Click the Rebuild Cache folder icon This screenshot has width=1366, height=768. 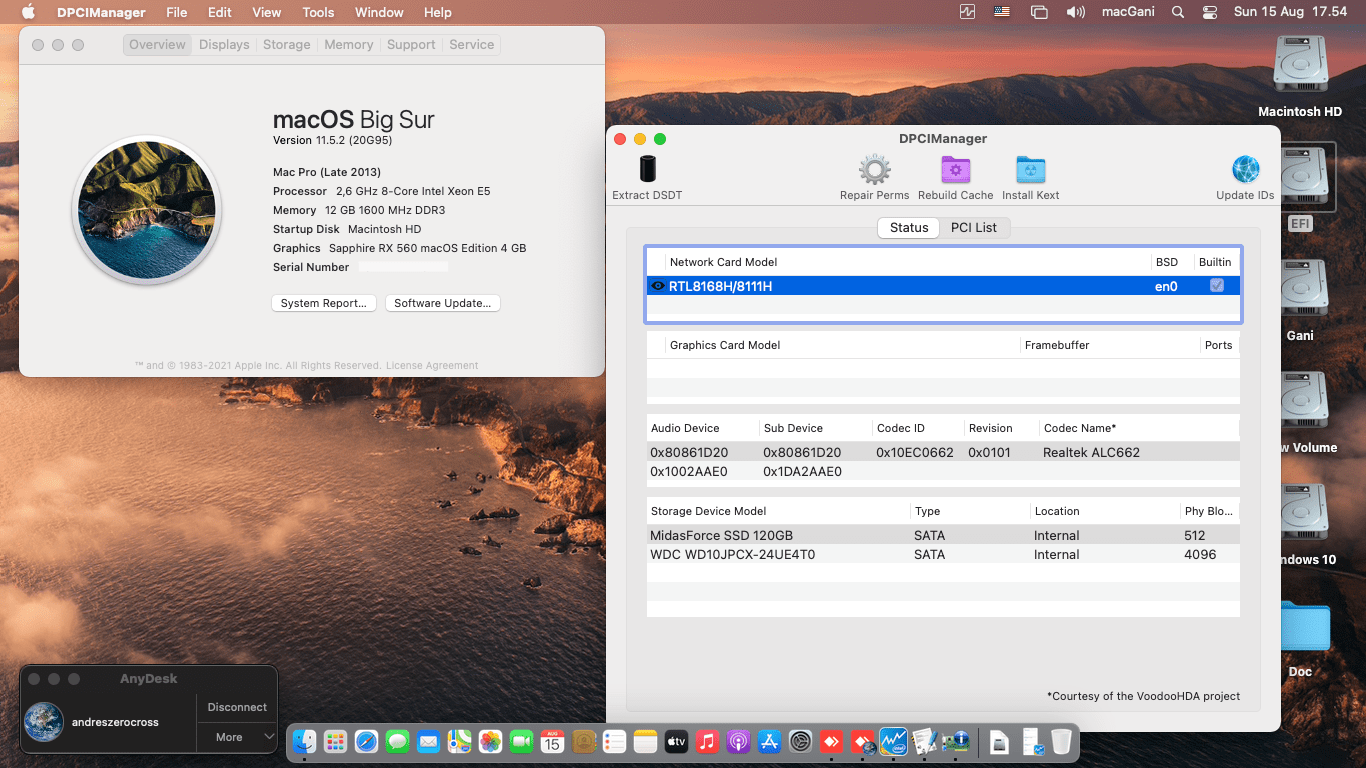point(955,169)
